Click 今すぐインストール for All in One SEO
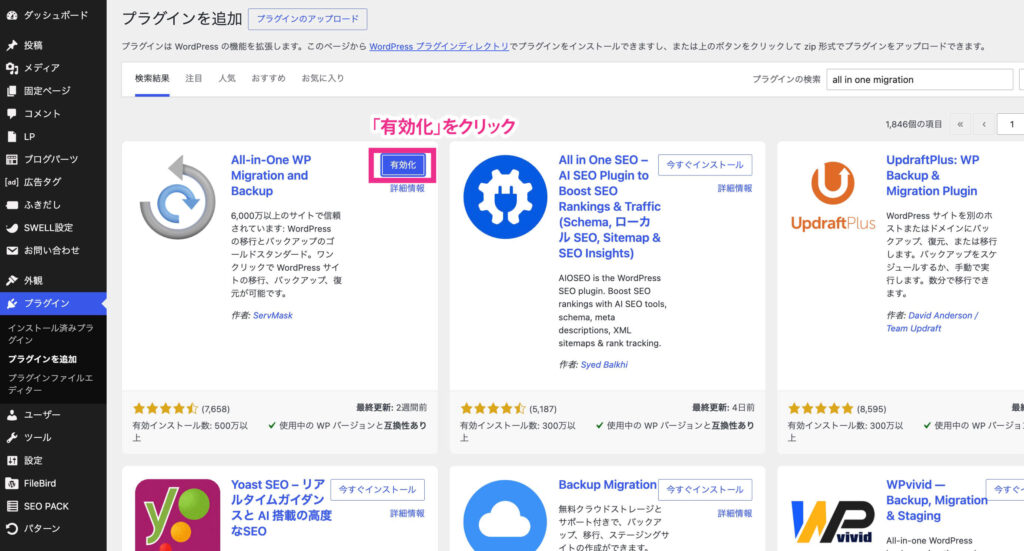The width and height of the screenshot is (1024, 551). (x=705, y=165)
